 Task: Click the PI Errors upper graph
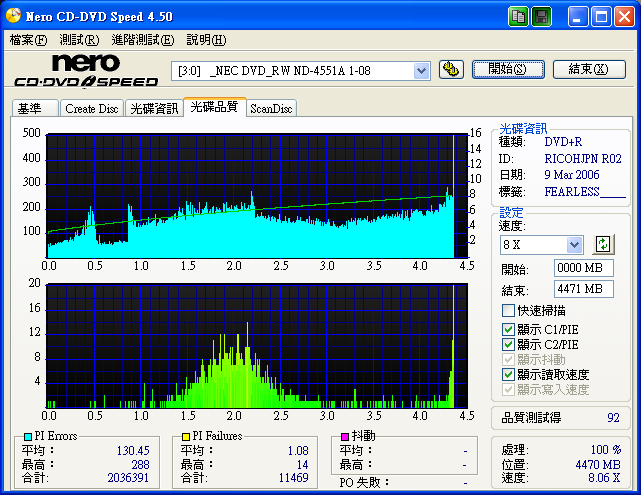(x=257, y=196)
